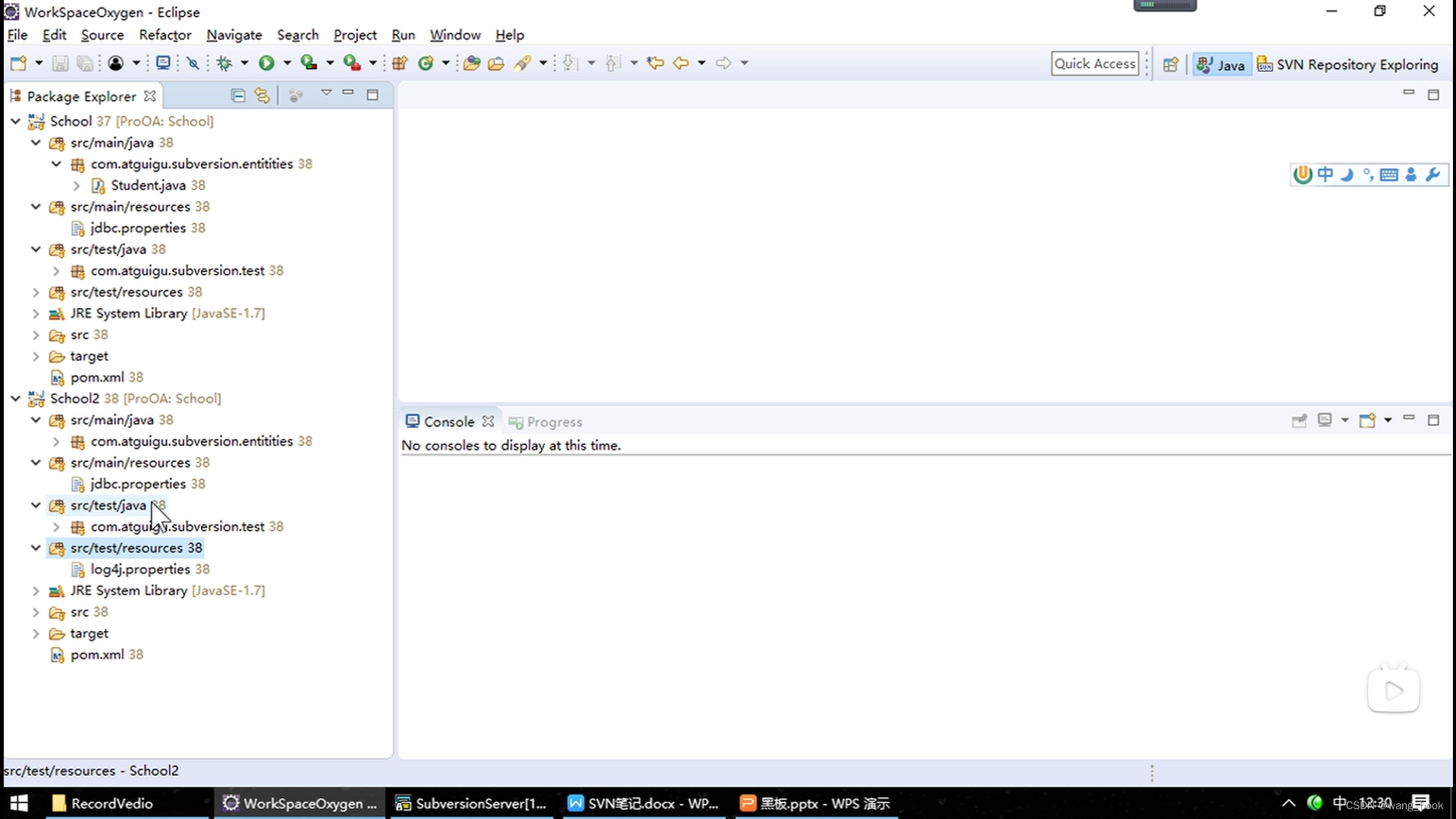Image resolution: width=1456 pixels, height=819 pixels.
Task: Open the Window menu
Action: tap(455, 35)
